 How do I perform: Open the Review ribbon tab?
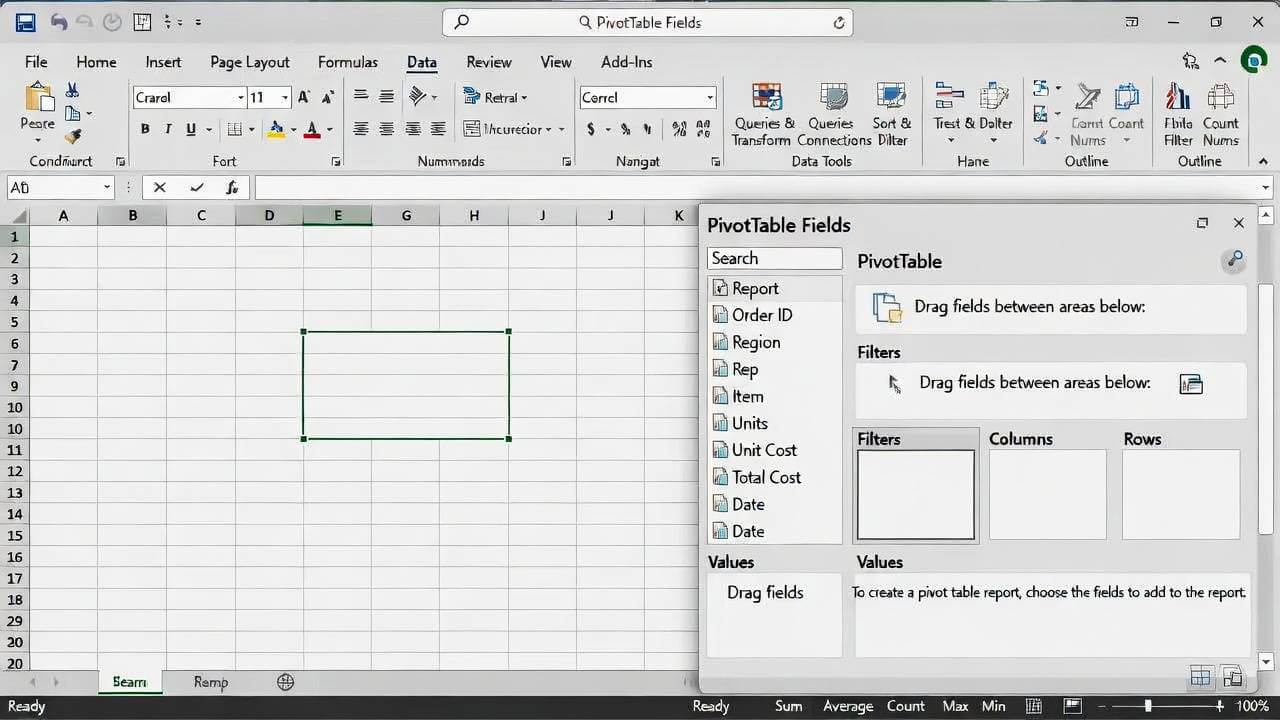[x=488, y=62]
